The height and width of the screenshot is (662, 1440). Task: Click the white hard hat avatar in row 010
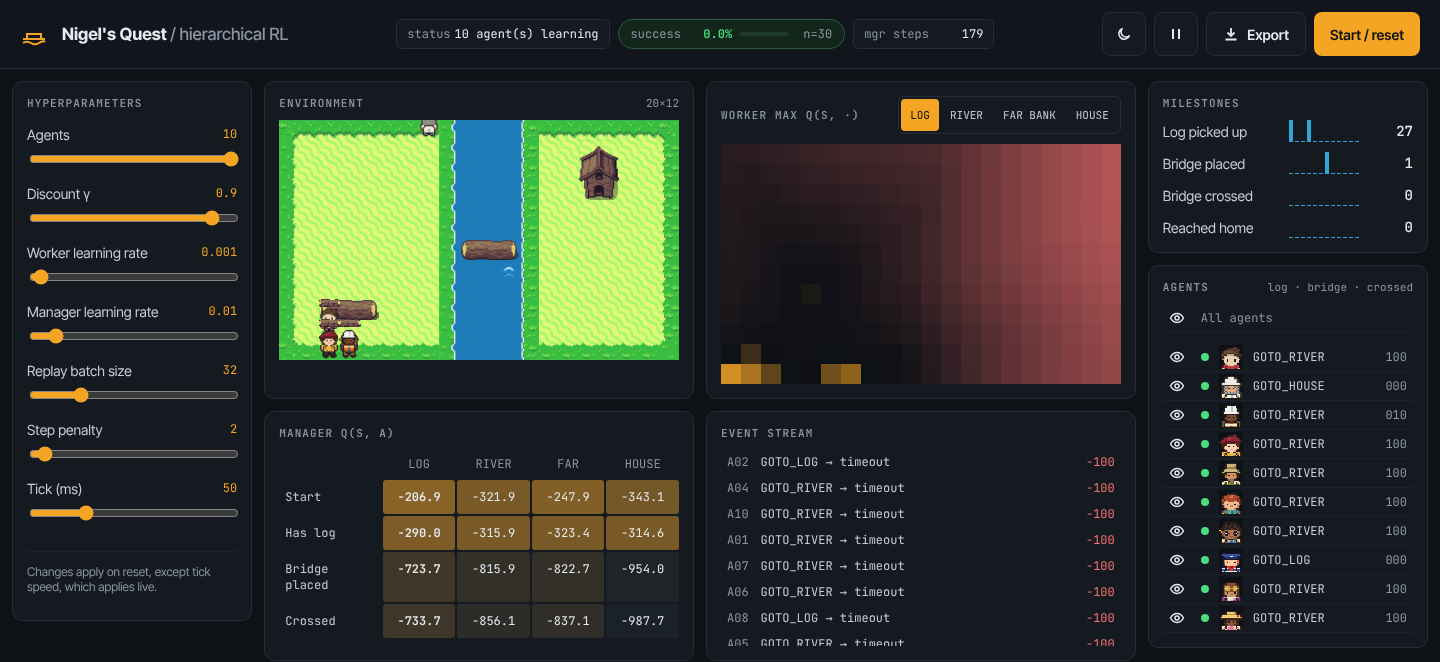(1231, 415)
